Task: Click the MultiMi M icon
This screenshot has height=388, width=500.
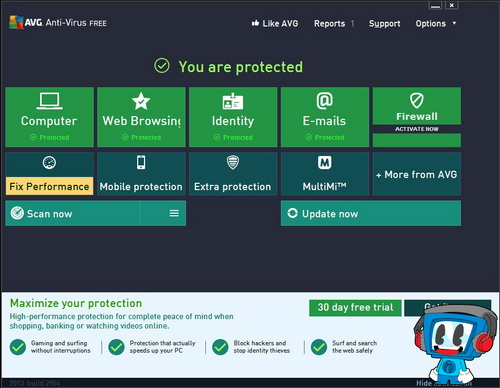Action: pos(324,163)
